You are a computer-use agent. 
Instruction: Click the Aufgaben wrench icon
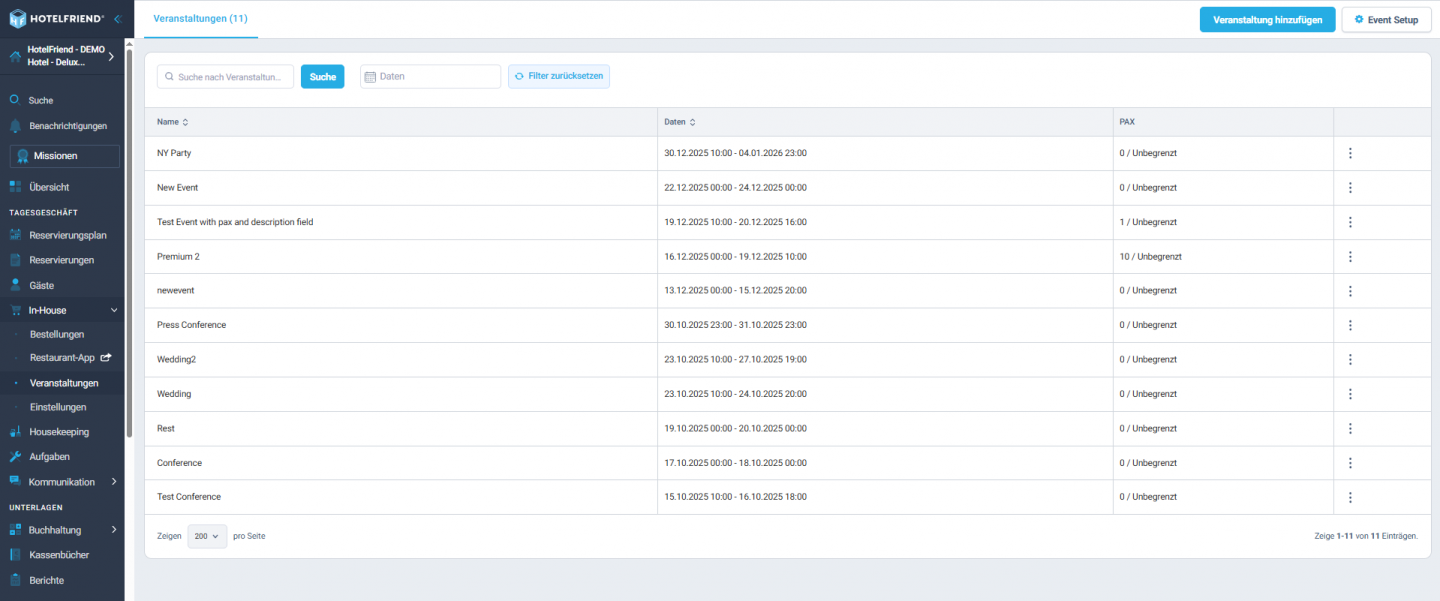point(15,456)
